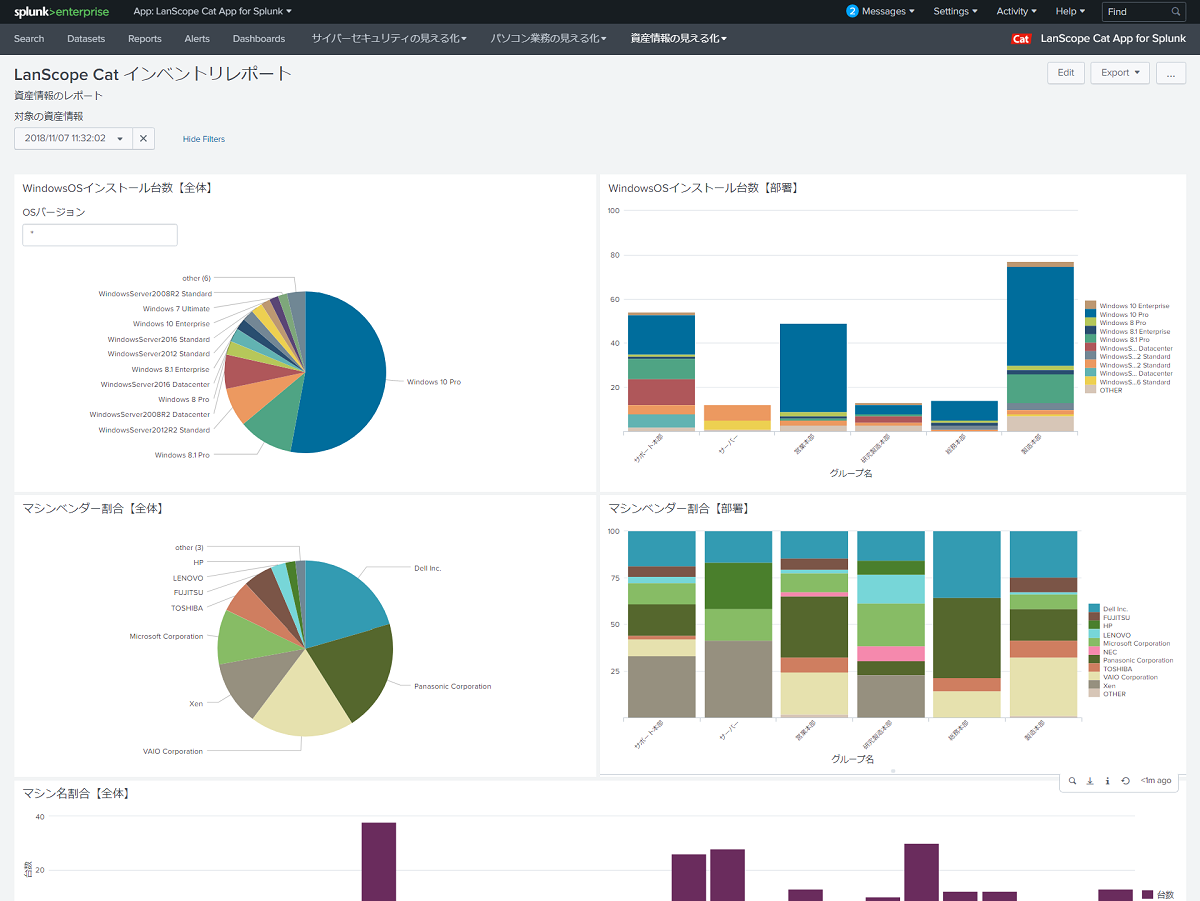1200x901 pixels.
Task: Click the <1m ago refresh timestamp
Action: [x=1156, y=781]
